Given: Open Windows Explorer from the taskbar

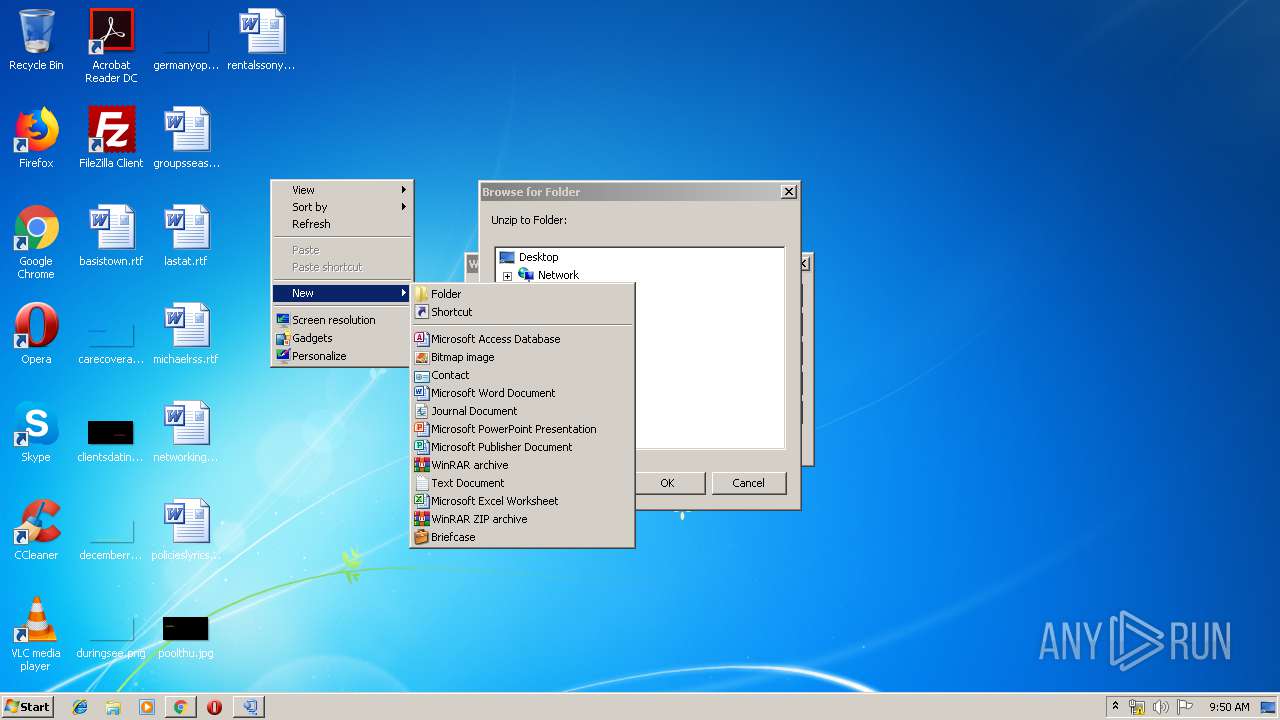Looking at the screenshot, I should pyautogui.click(x=113, y=707).
